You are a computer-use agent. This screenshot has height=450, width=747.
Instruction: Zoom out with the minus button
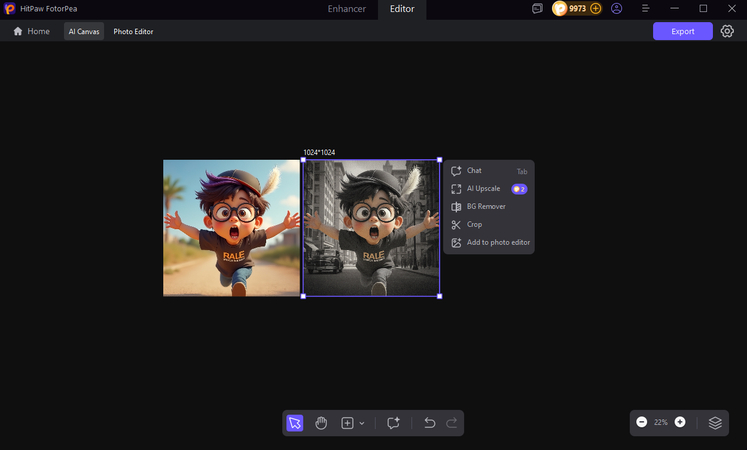(642, 422)
